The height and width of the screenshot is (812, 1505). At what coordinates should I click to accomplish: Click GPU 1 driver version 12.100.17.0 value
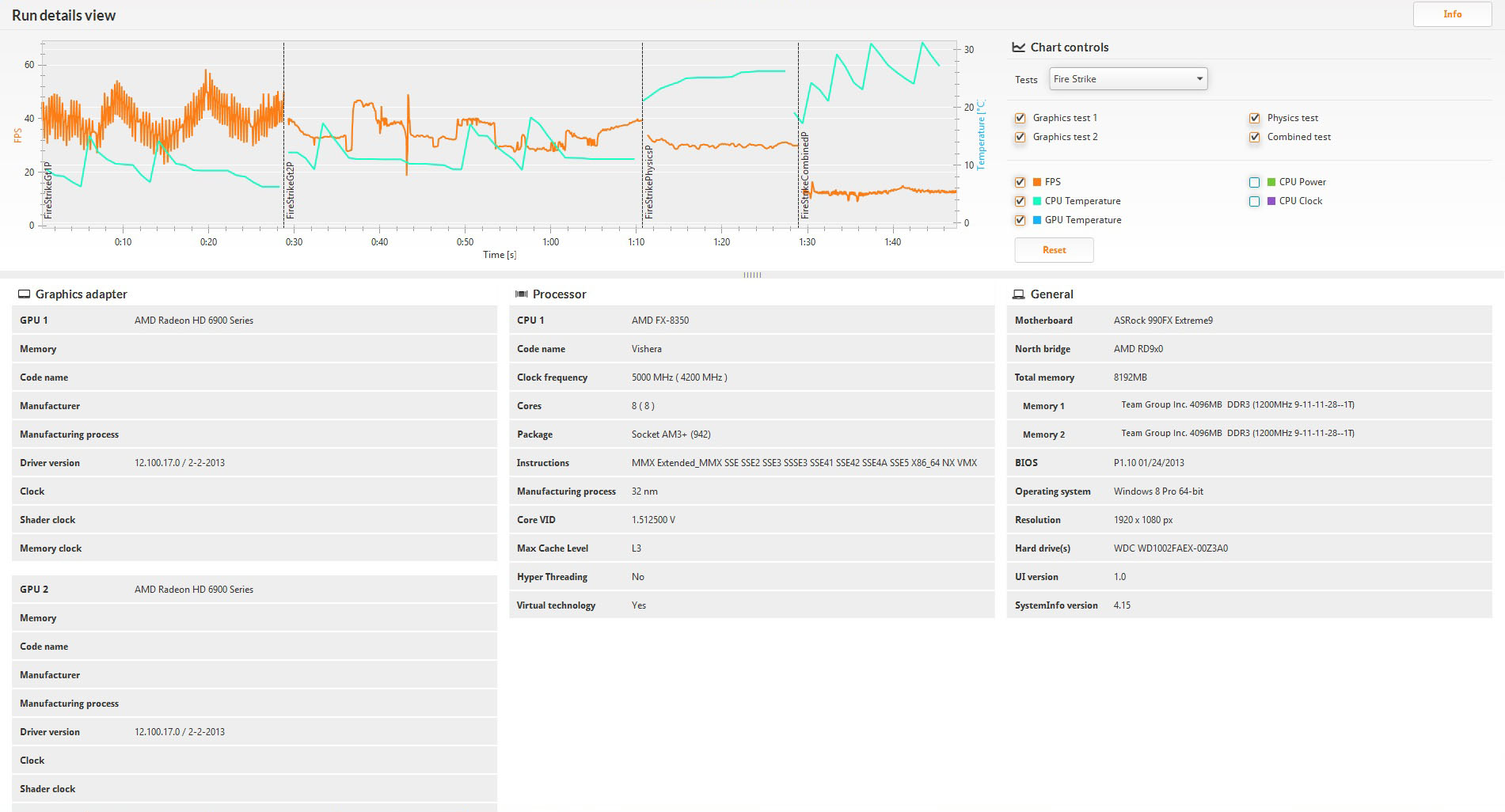[x=180, y=463]
